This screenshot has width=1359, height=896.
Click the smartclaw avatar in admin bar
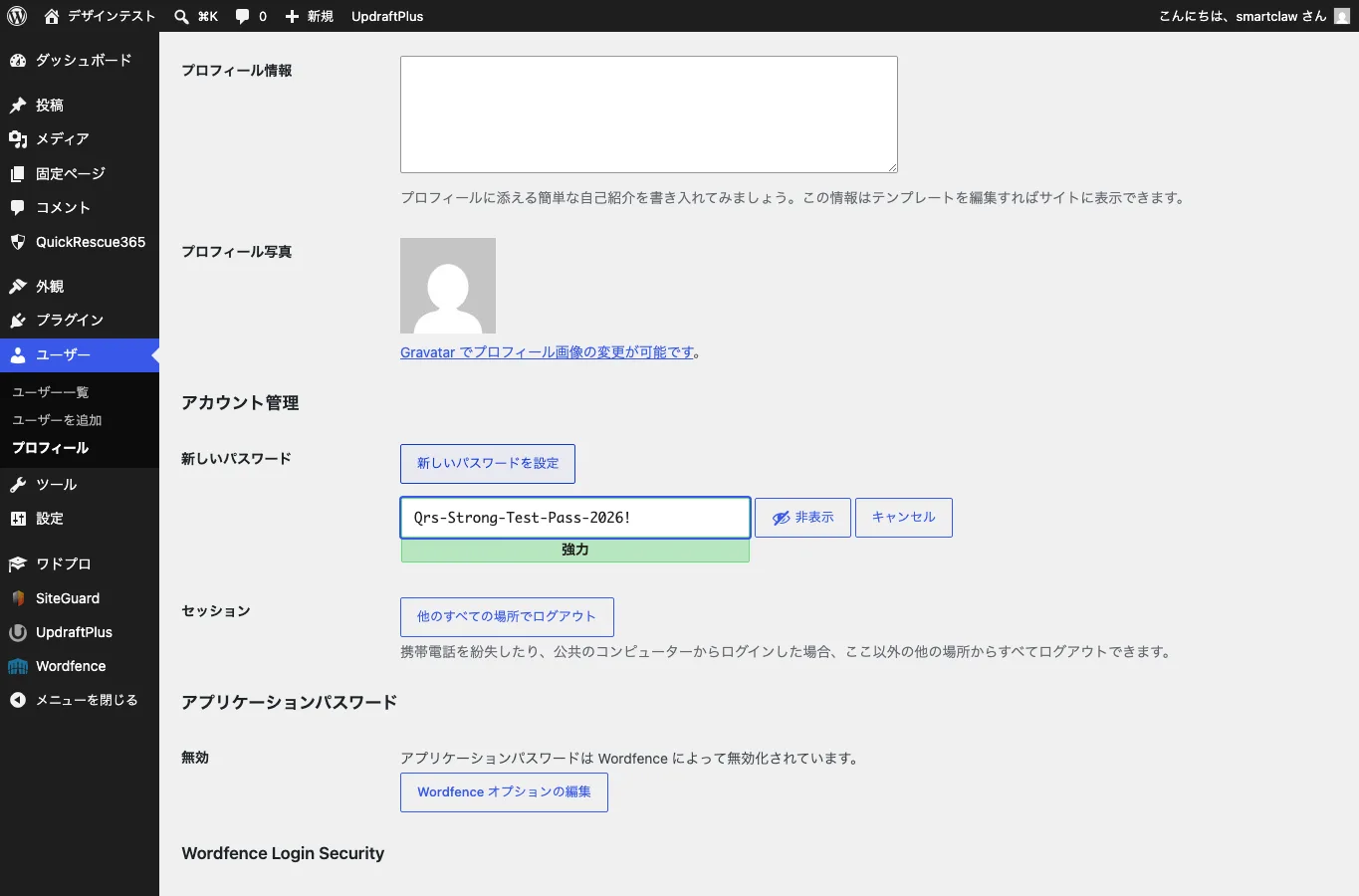(1342, 16)
